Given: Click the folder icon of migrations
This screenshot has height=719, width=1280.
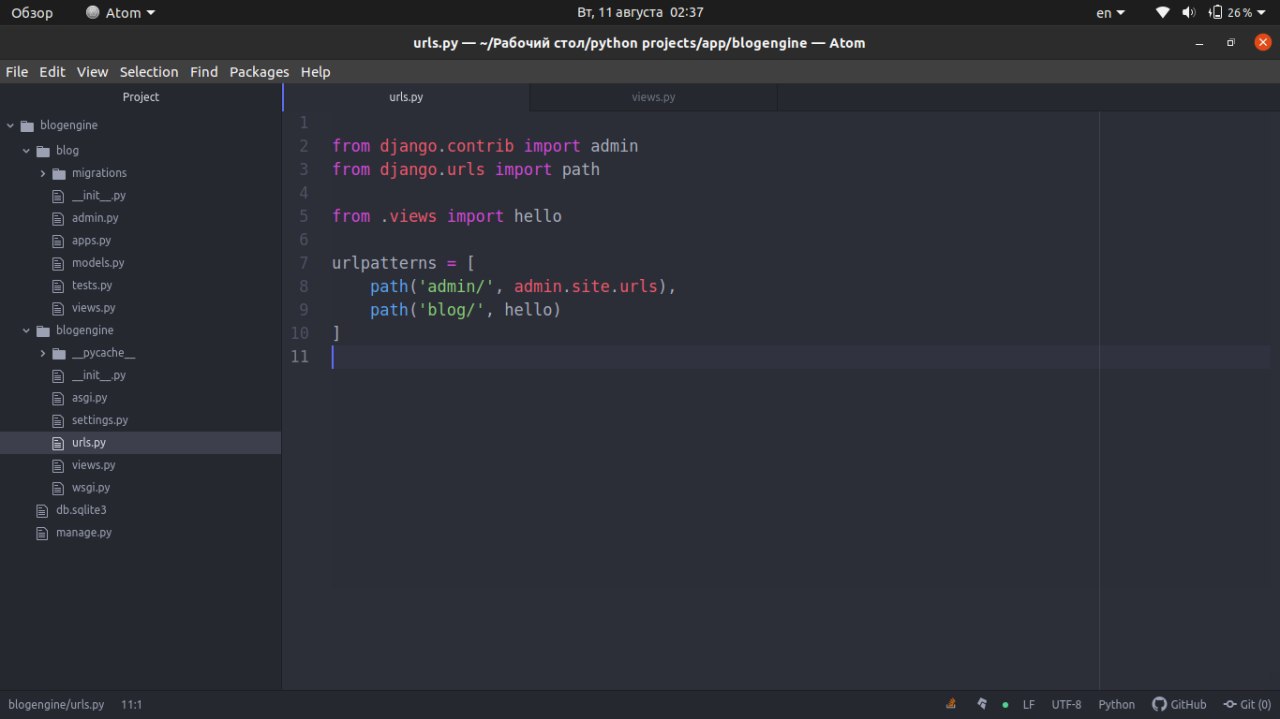Looking at the screenshot, I should pos(59,173).
